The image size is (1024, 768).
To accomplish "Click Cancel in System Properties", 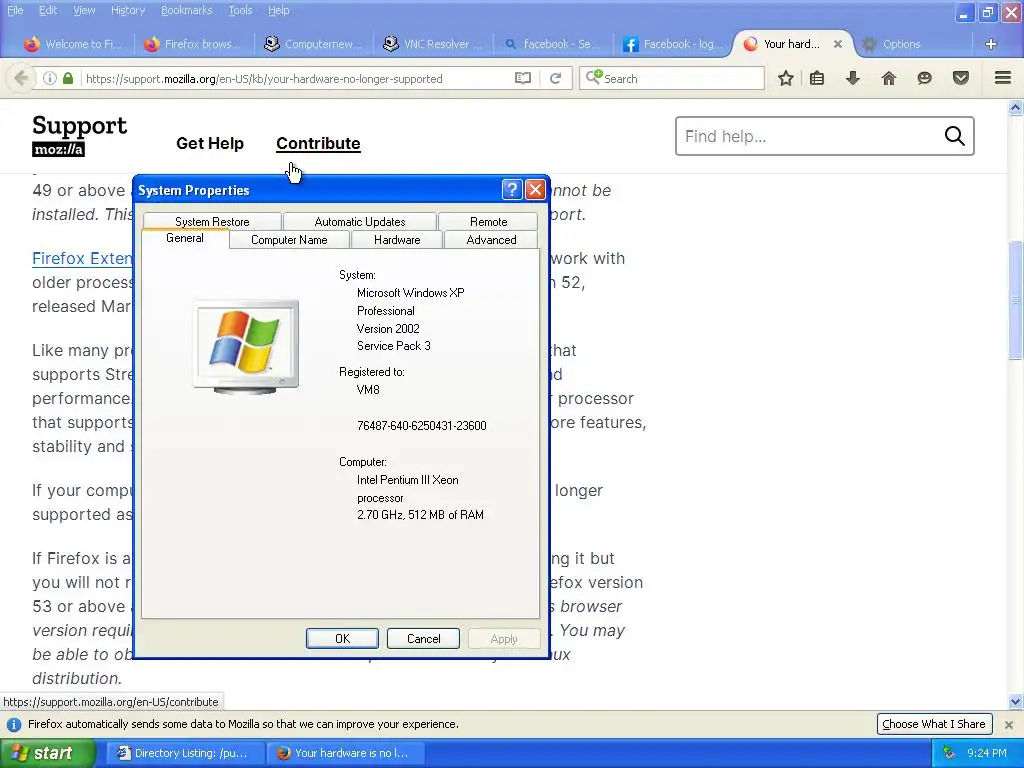I will [423, 639].
